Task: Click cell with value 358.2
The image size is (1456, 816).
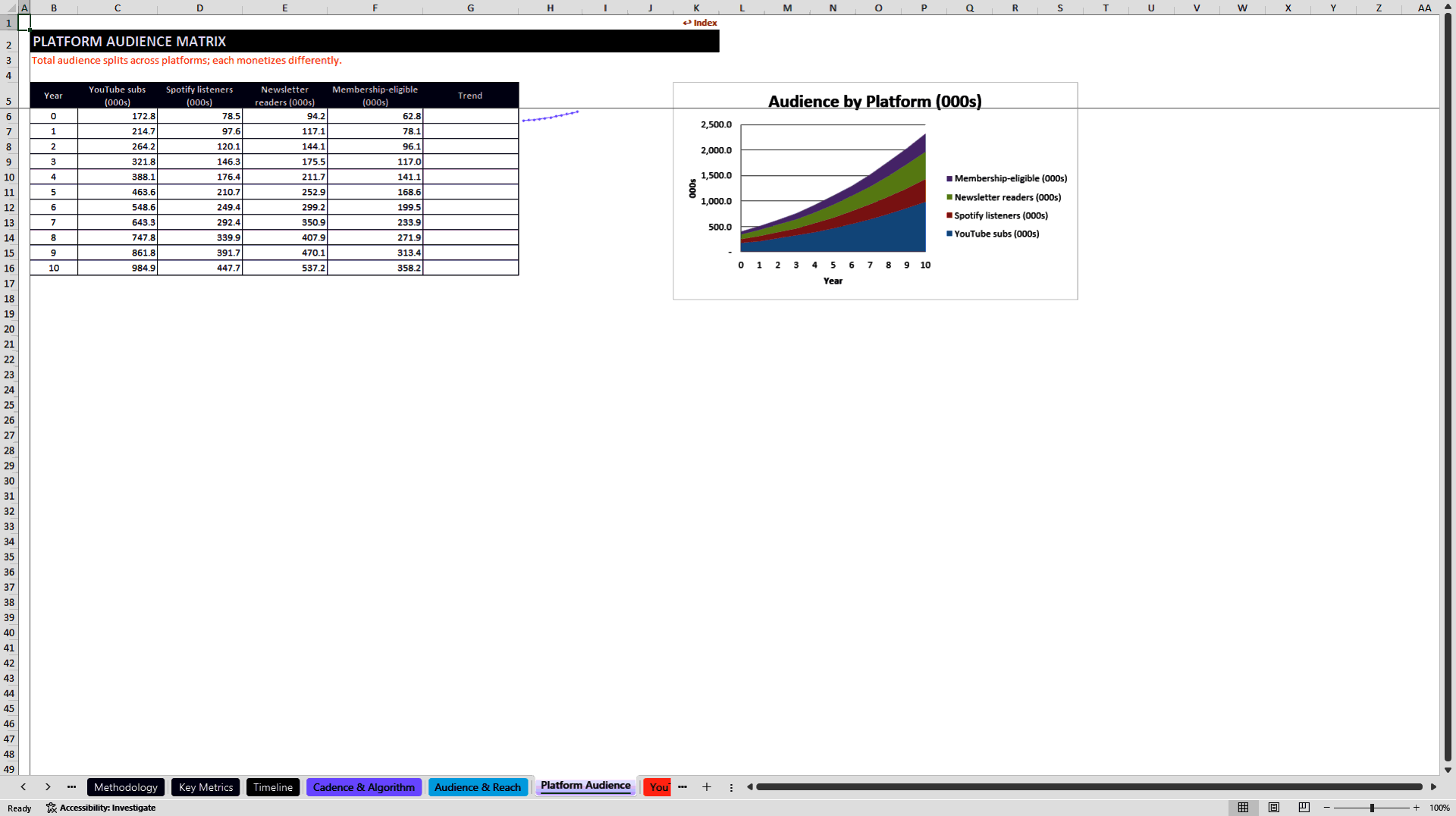Action: 375,268
